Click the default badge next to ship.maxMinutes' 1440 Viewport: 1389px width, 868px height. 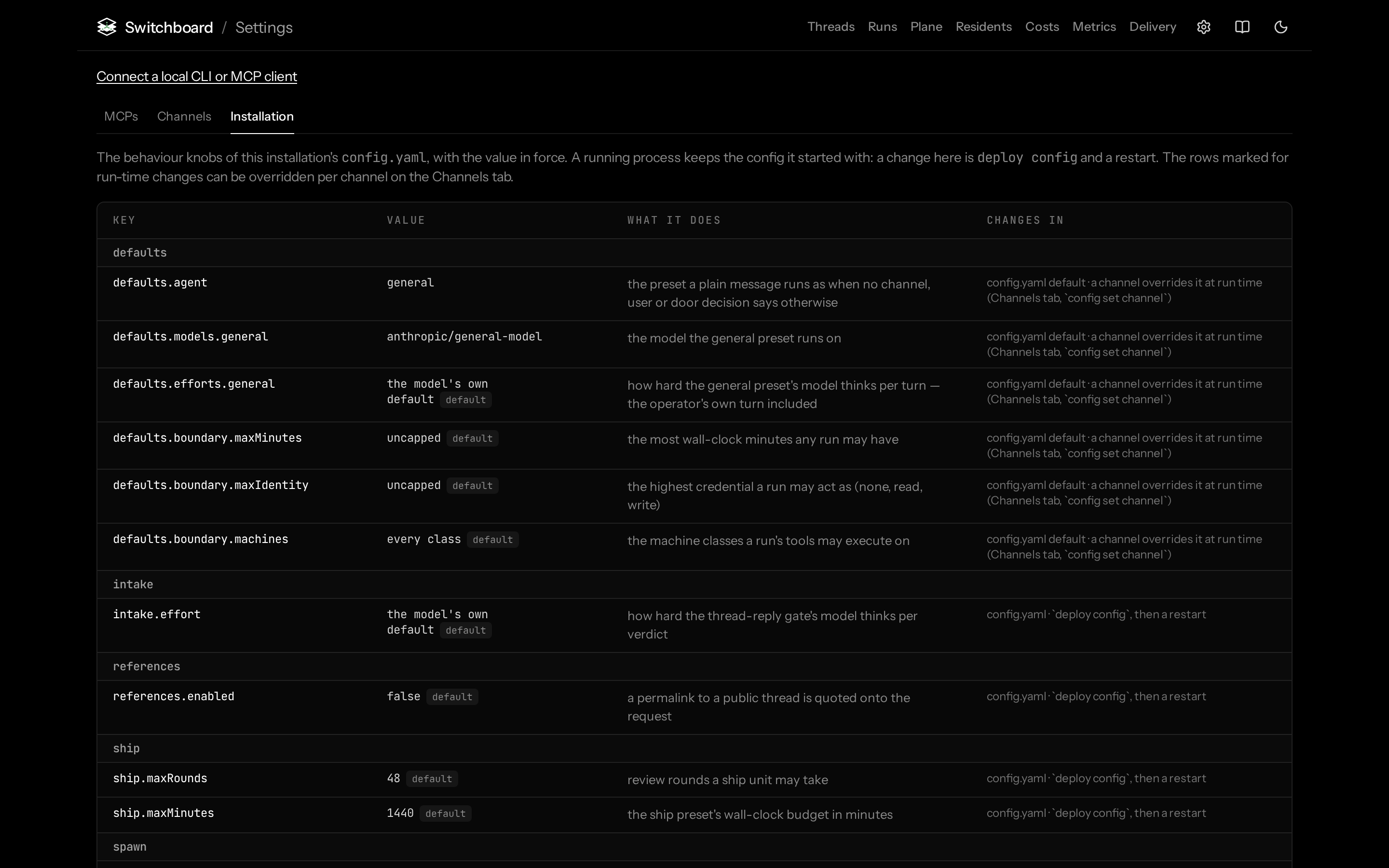(446, 814)
